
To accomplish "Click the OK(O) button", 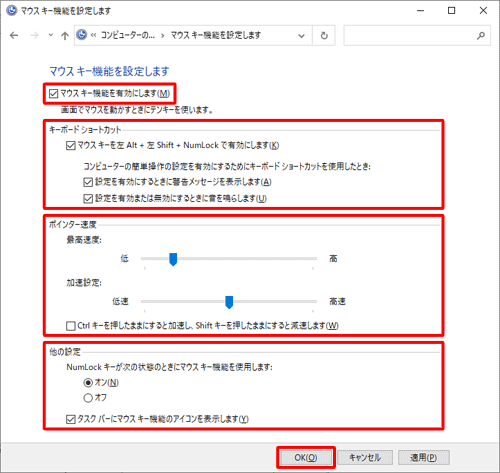I will (x=306, y=458).
